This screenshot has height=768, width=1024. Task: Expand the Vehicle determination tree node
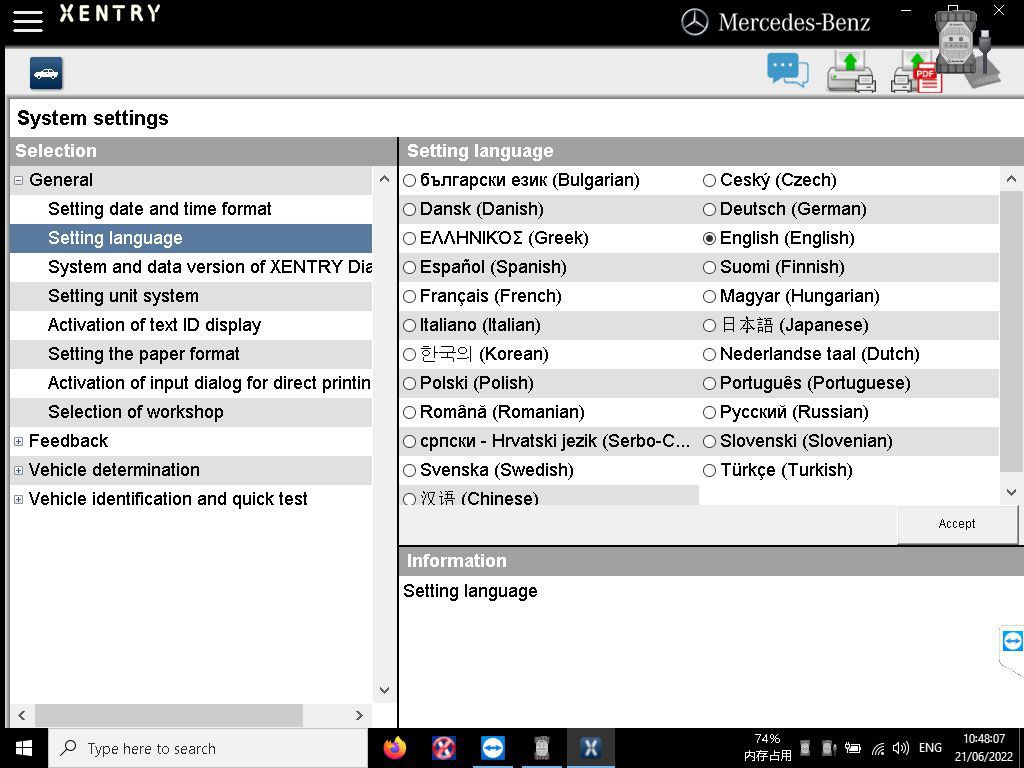click(18, 470)
